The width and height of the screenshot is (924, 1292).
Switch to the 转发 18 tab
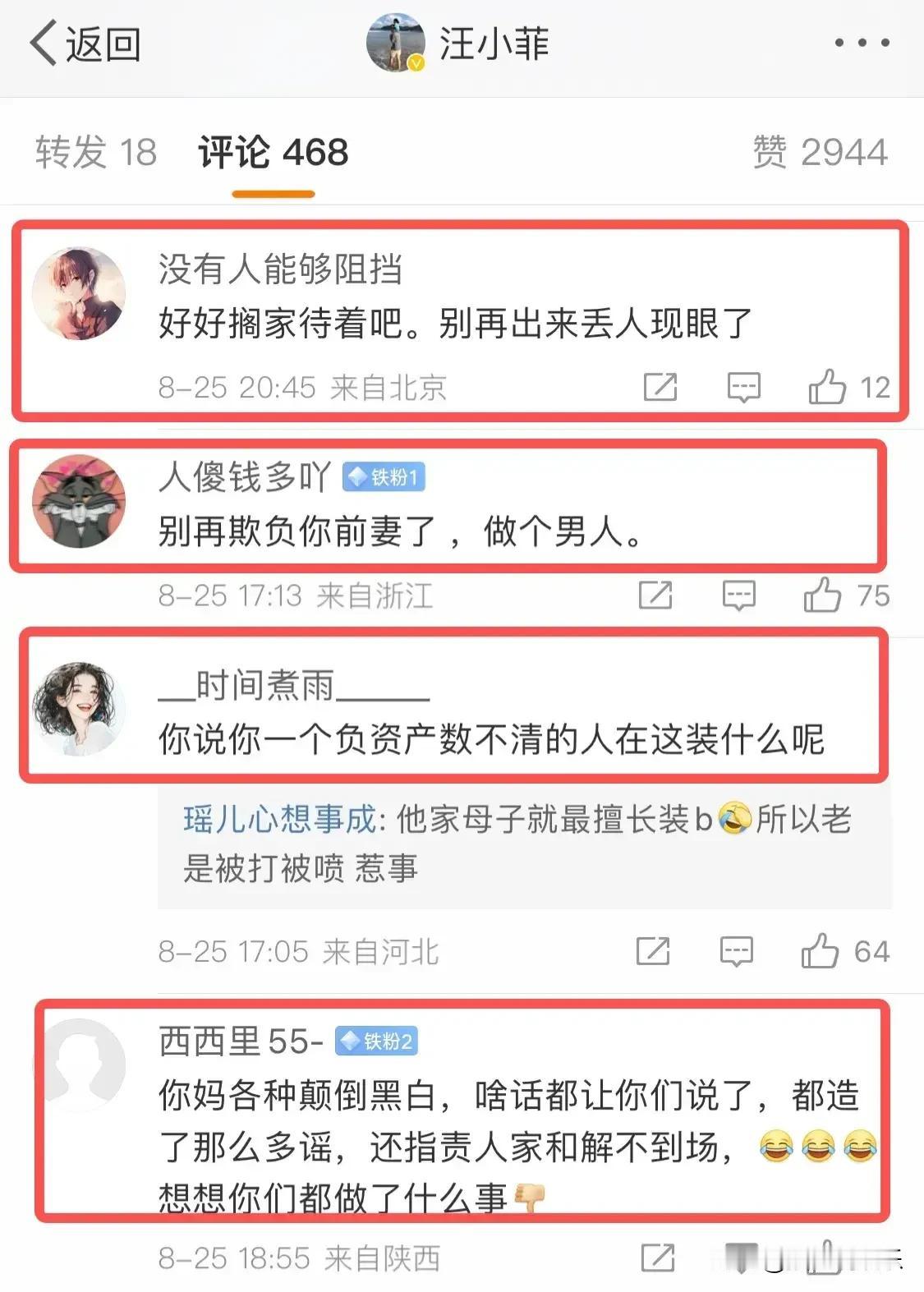pyautogui.click(x=95, y=153)
